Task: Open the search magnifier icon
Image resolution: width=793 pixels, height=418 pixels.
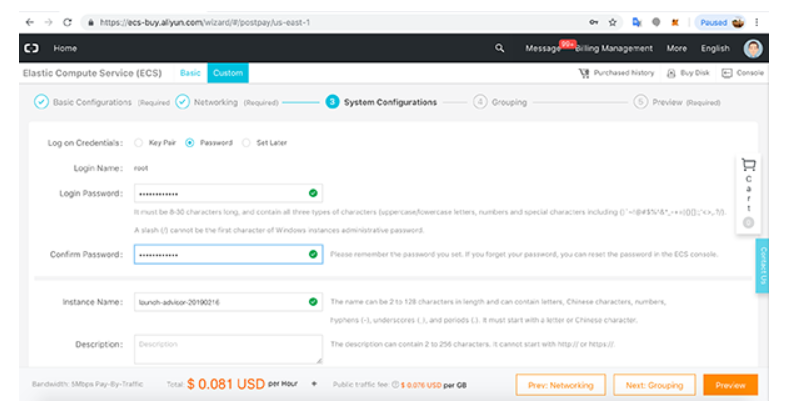Action: click(x=500, y=48)
